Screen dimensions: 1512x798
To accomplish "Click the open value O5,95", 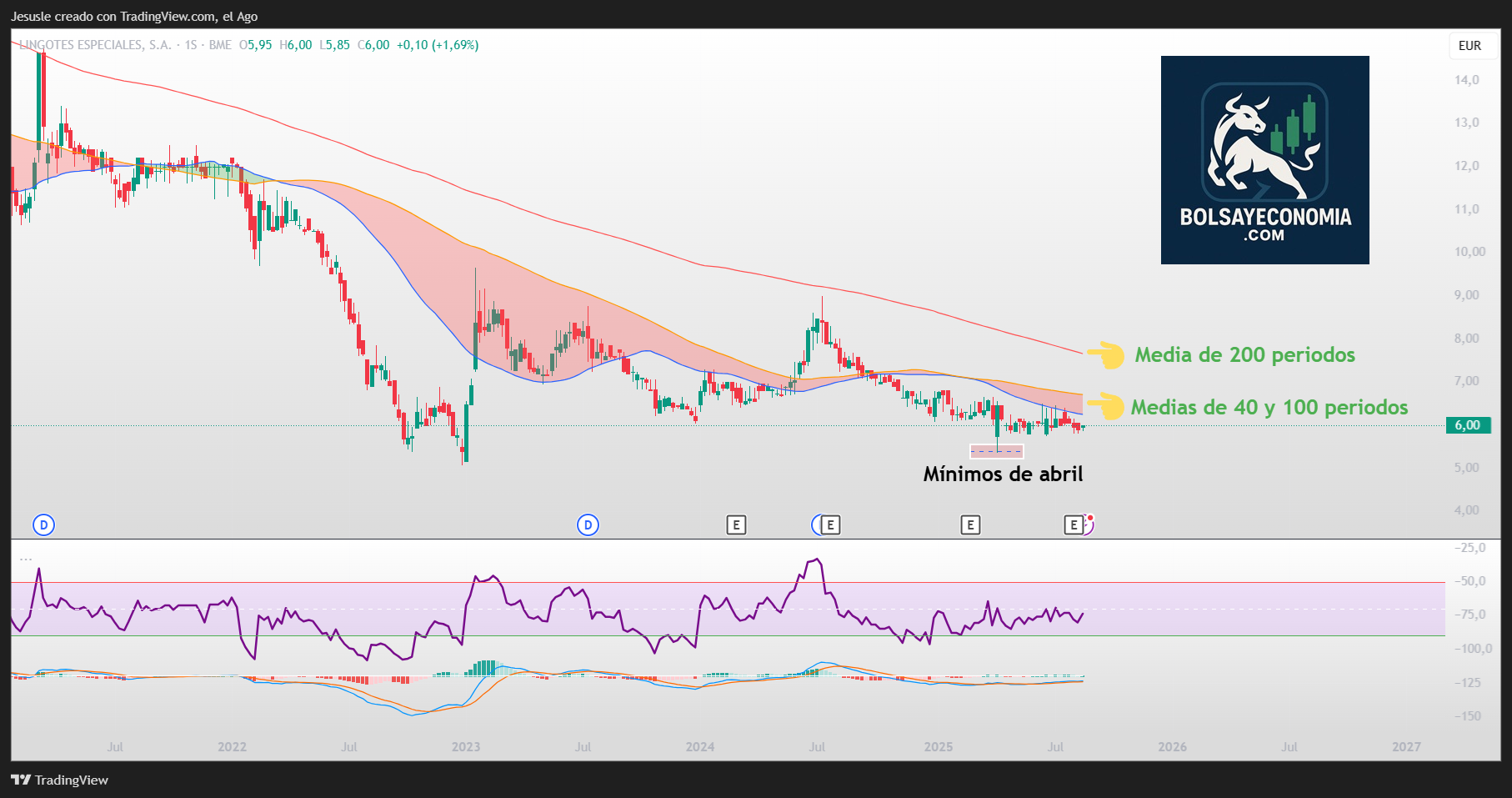I will [x=256, y=45].
